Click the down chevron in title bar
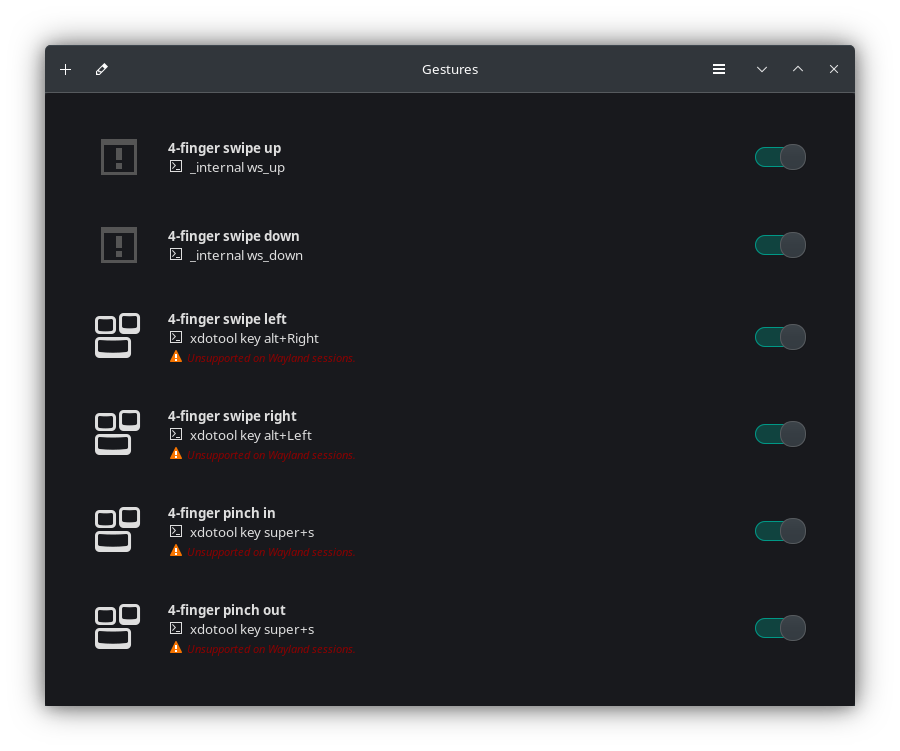 point(762,69)
